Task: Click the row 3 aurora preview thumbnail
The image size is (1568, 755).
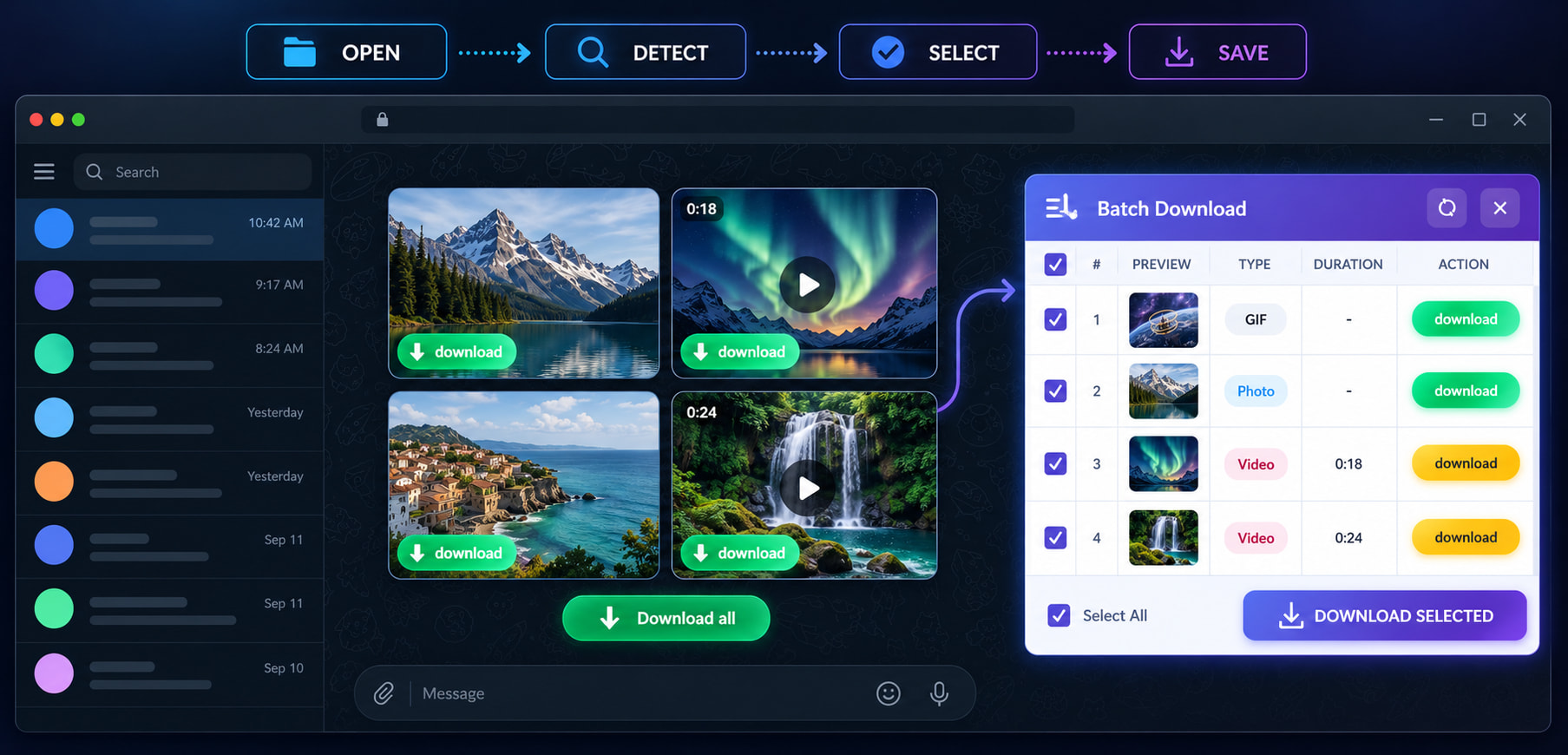Action: 1163,463
